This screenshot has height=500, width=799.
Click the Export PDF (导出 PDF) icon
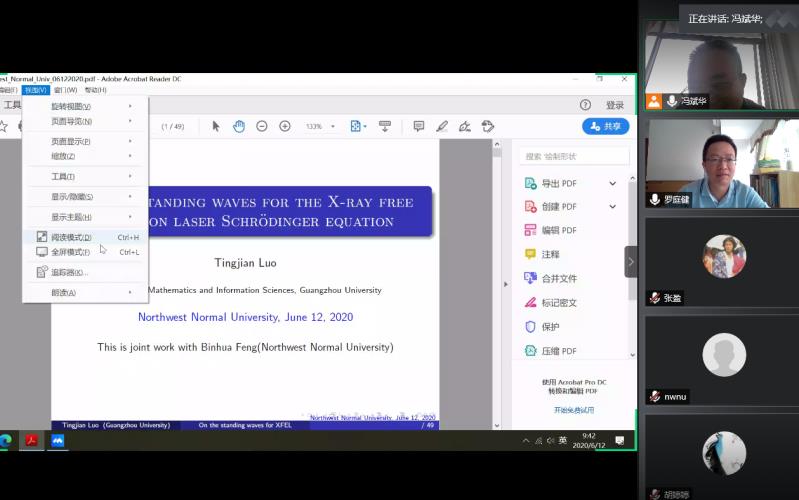tap(531, 183)
